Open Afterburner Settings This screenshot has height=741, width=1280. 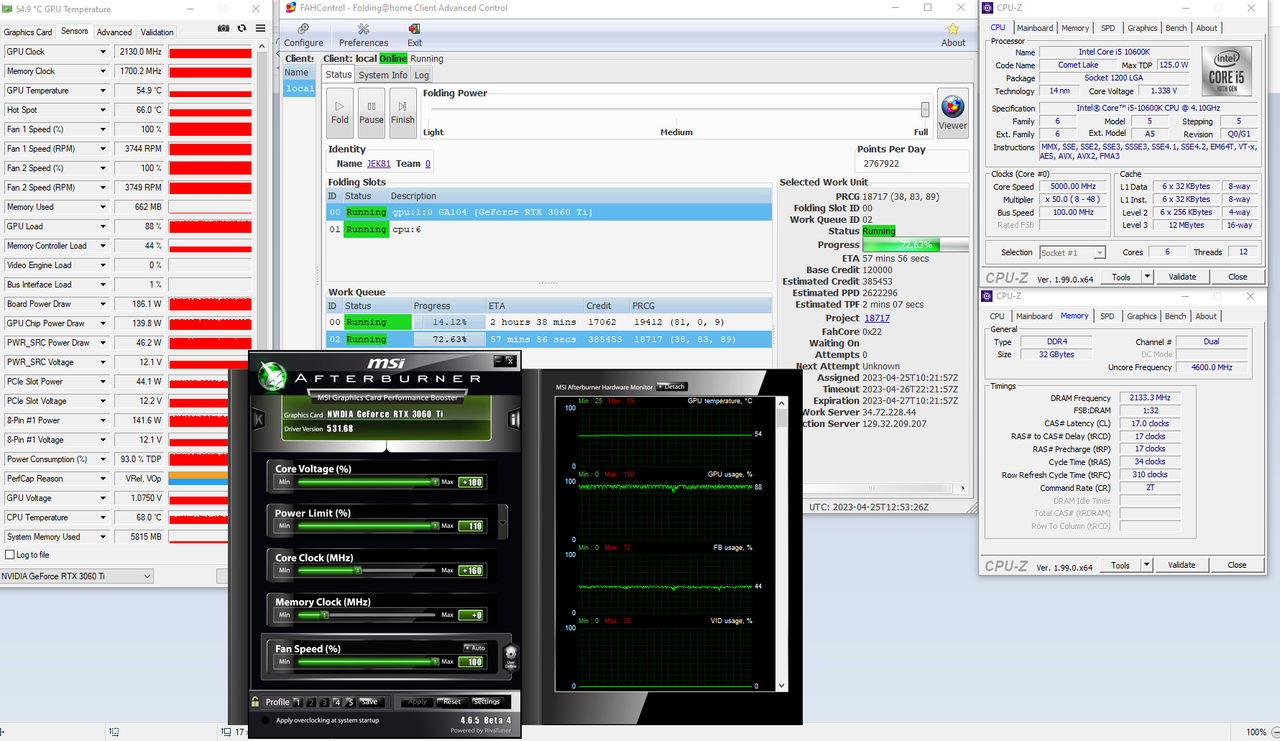pos(486,702)
